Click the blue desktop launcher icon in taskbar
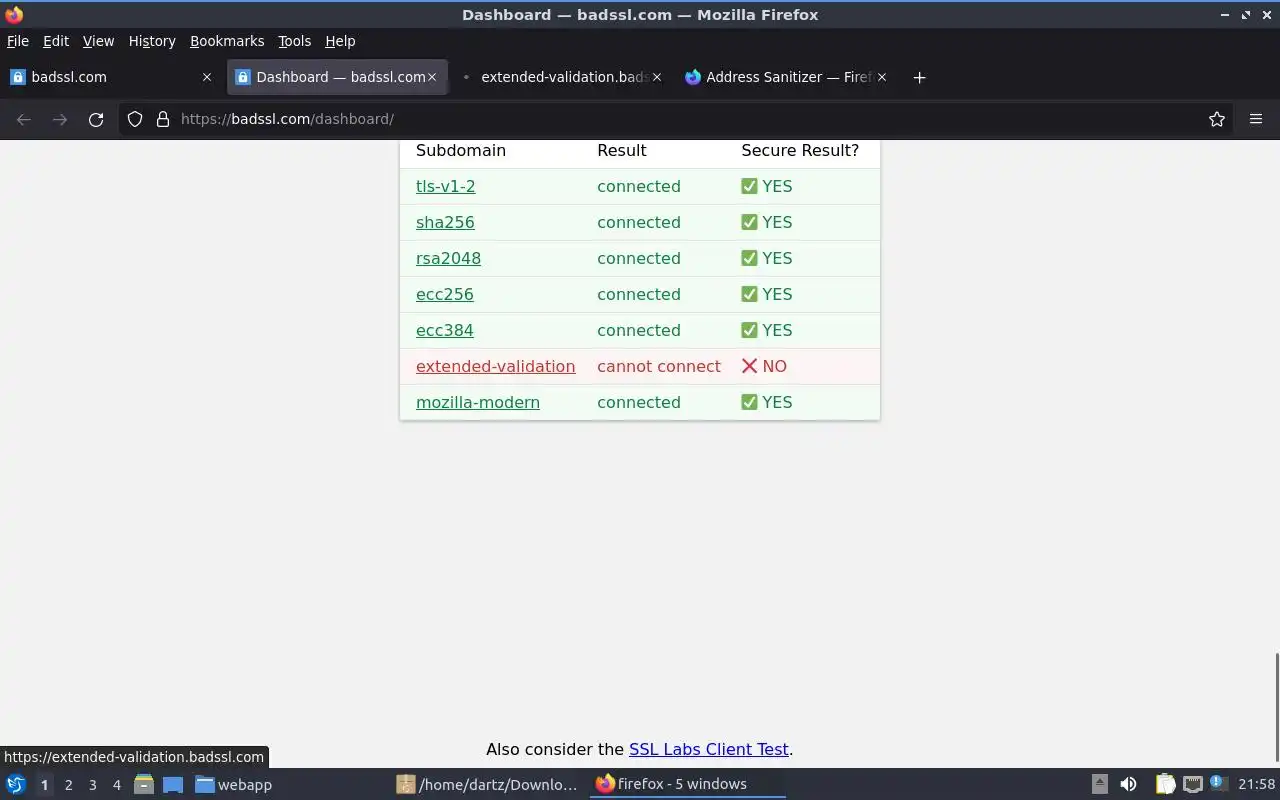 click(x=173, y=784)
